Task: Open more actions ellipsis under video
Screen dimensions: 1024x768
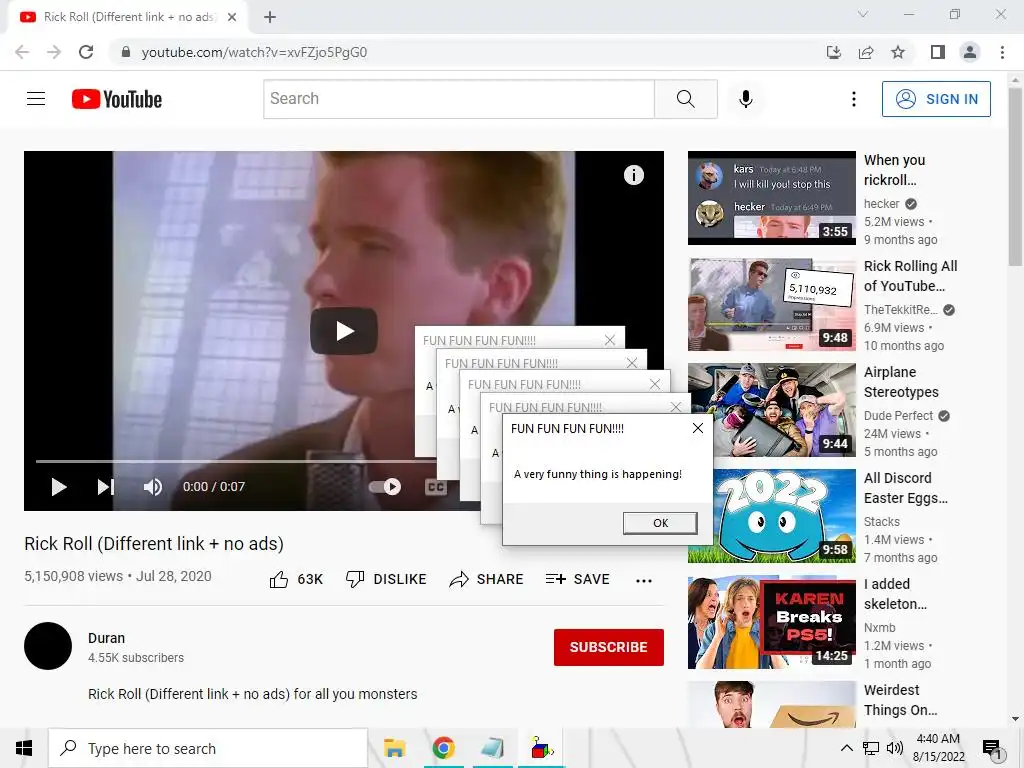Action: [644, 581]
